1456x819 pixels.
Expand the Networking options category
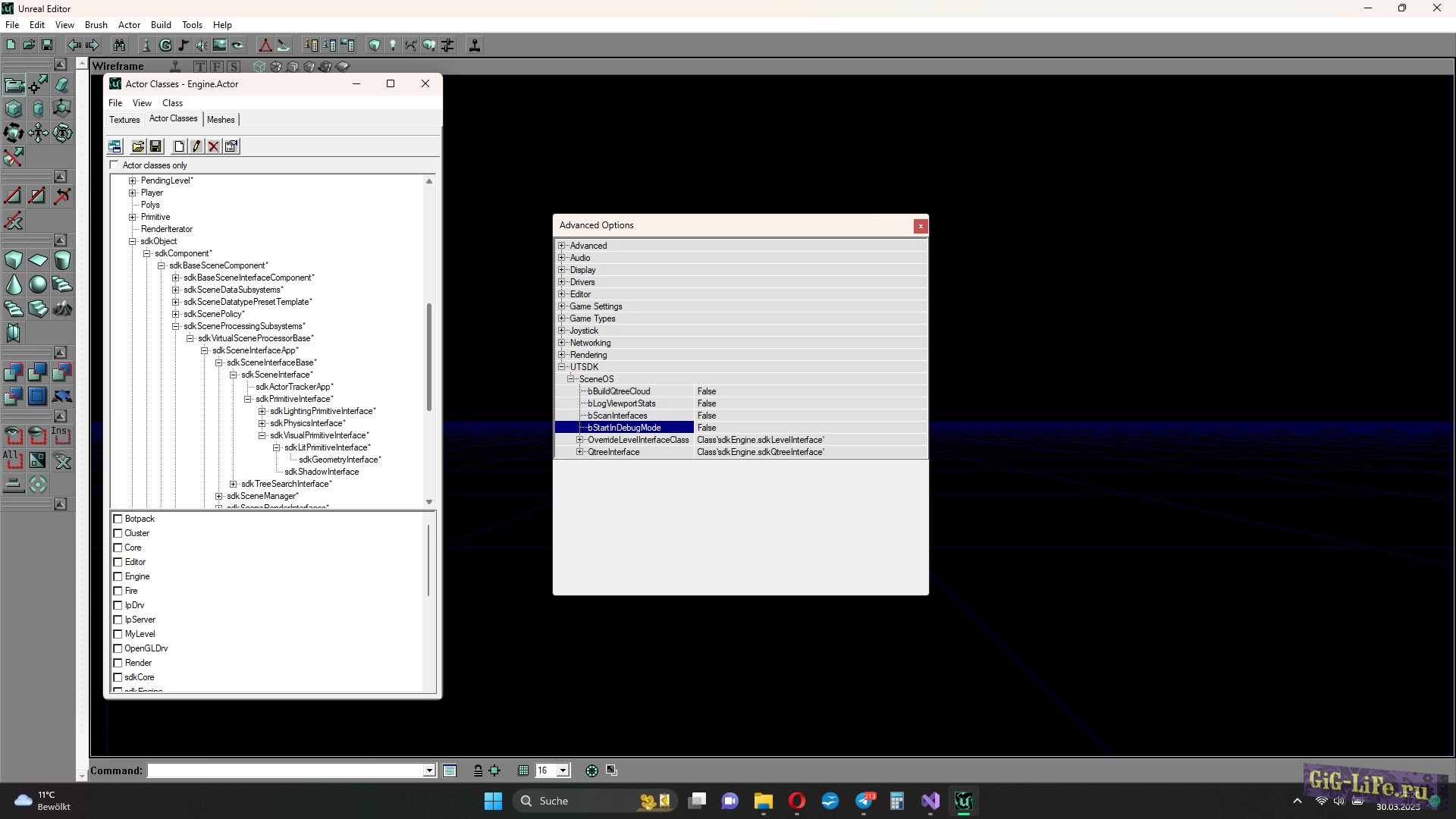point(561,343)
